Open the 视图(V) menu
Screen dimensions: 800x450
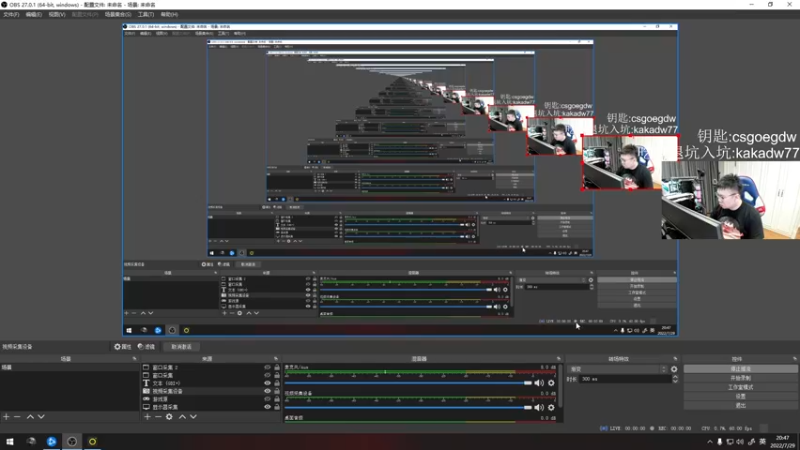point(57,14)
